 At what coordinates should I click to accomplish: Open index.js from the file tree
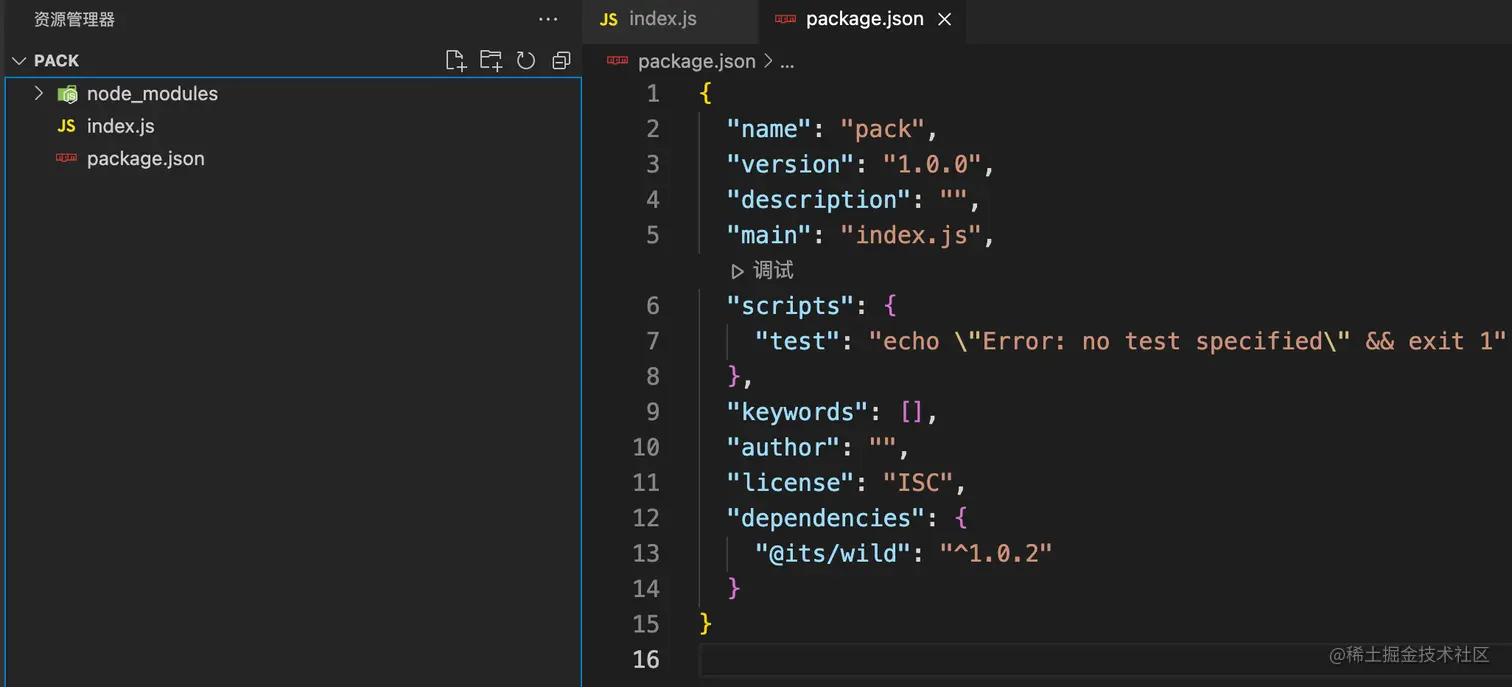coord(120,126)
